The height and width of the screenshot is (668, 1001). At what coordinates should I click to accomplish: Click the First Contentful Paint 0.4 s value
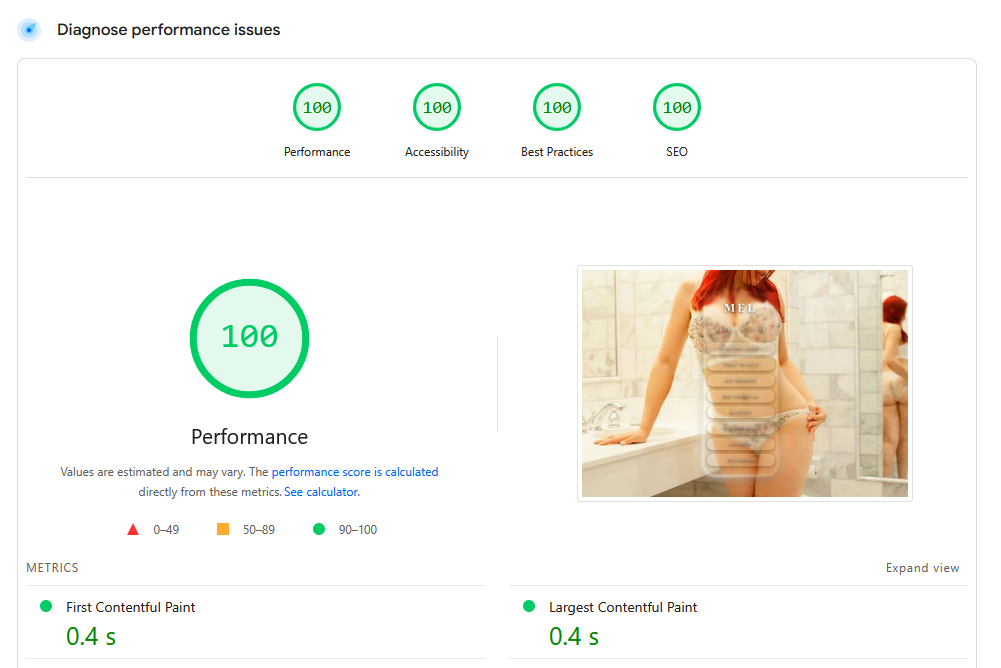tap(91, 636)
